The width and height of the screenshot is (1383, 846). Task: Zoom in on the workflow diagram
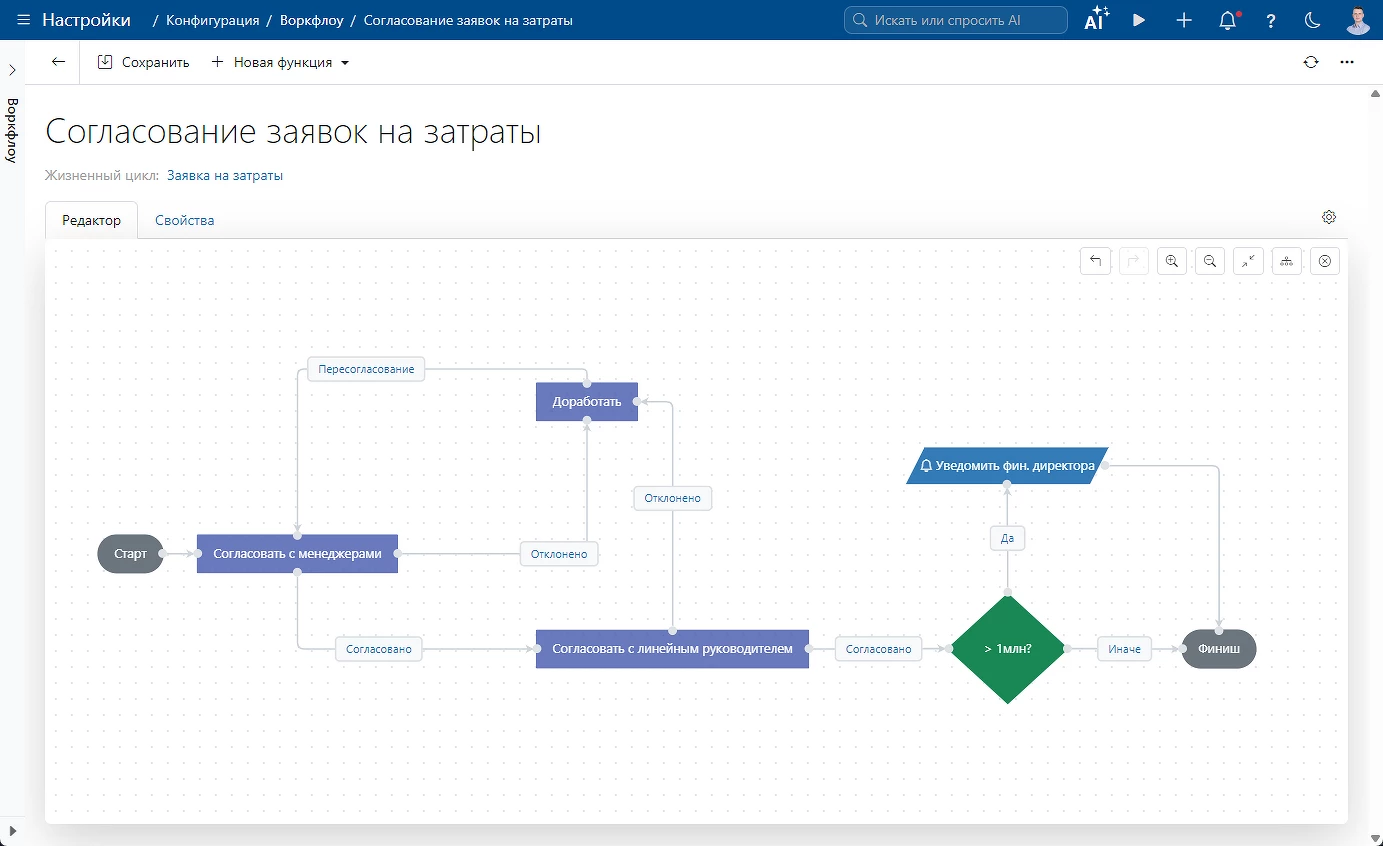click(x=1171, y=261)
